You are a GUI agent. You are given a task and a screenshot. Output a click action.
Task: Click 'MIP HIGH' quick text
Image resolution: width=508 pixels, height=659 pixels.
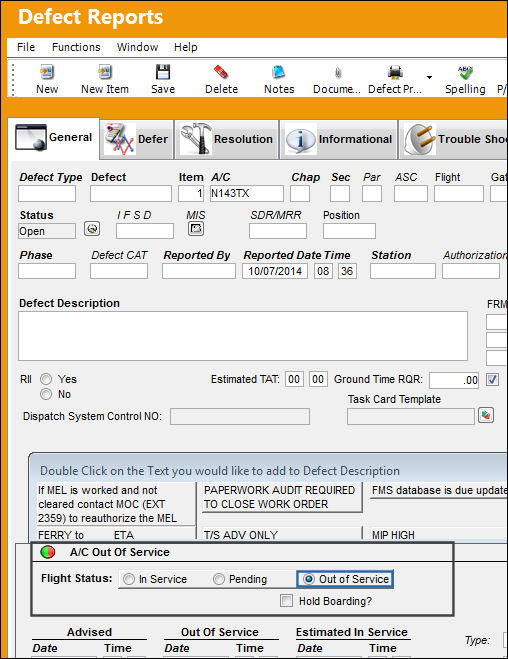coord(438,535)
